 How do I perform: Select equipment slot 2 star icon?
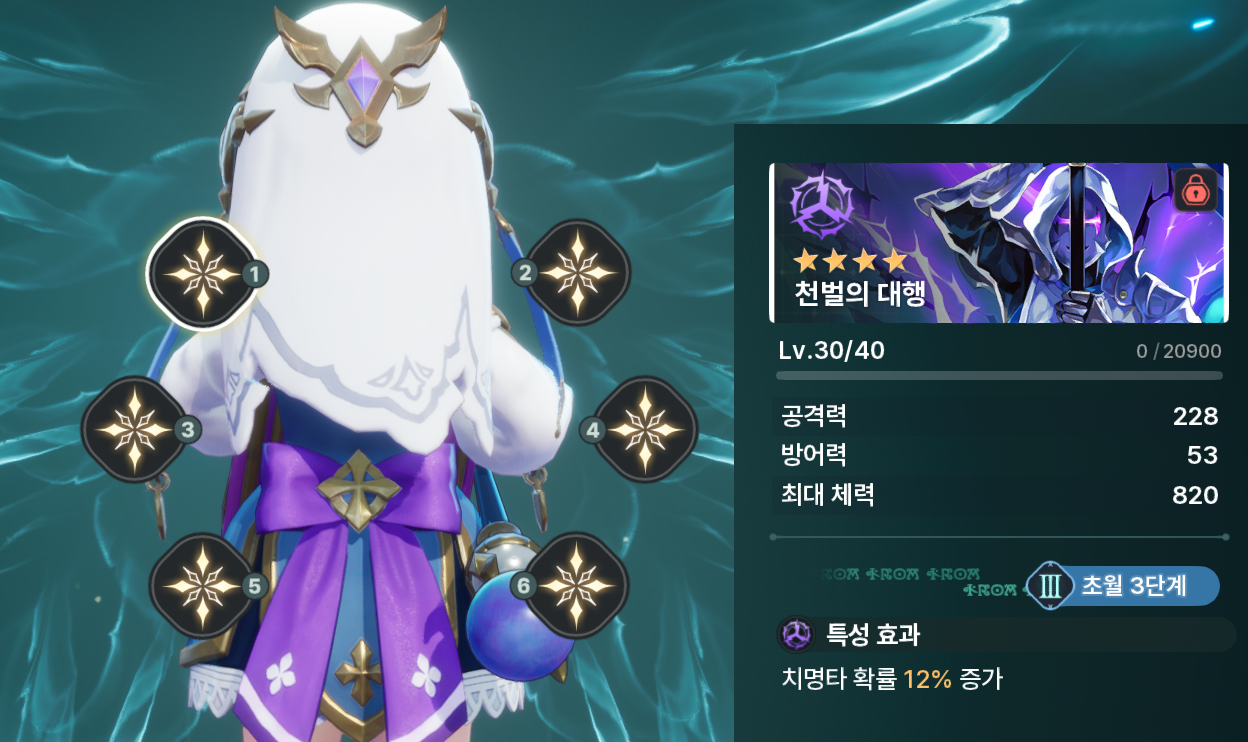point(578,273)
